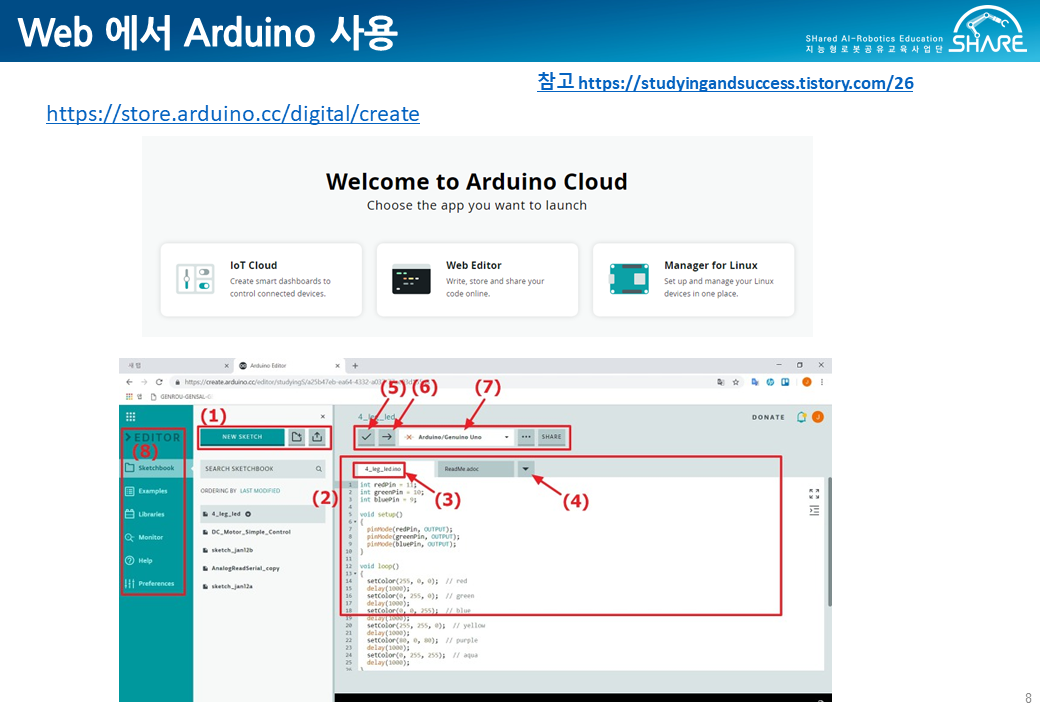The height and width of the screenshot is (720, 1040).
Task: Click the Manager for Linux board icon
Action: (629, 279)
